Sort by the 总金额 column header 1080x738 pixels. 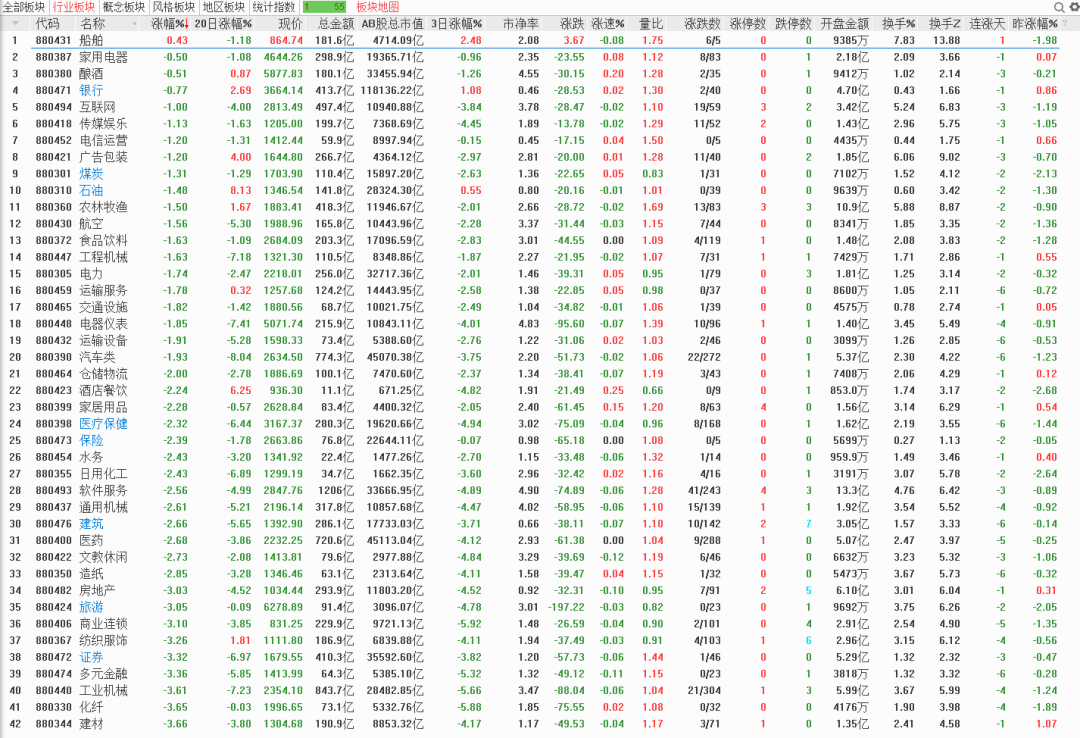click(x=335, y=23)
